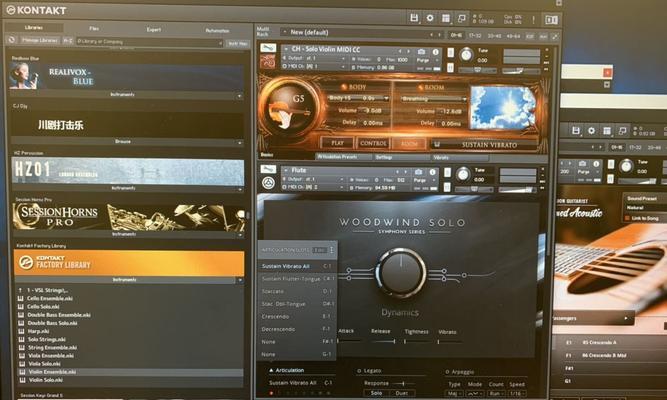Click the expand rack arrows icon
Image resolution: width=667 pixels, height=400 pixels.
(x=555, y=37)
